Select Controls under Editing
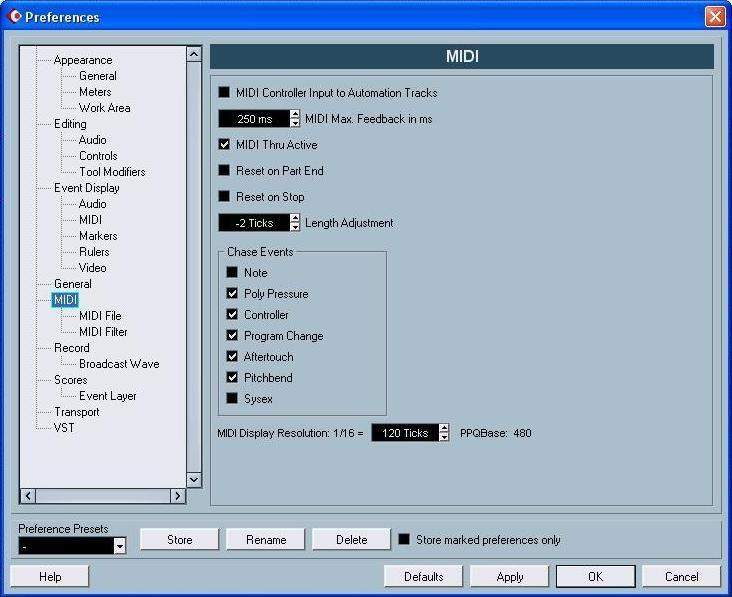This screenshot has width=732, height=597. pos(98,155)
